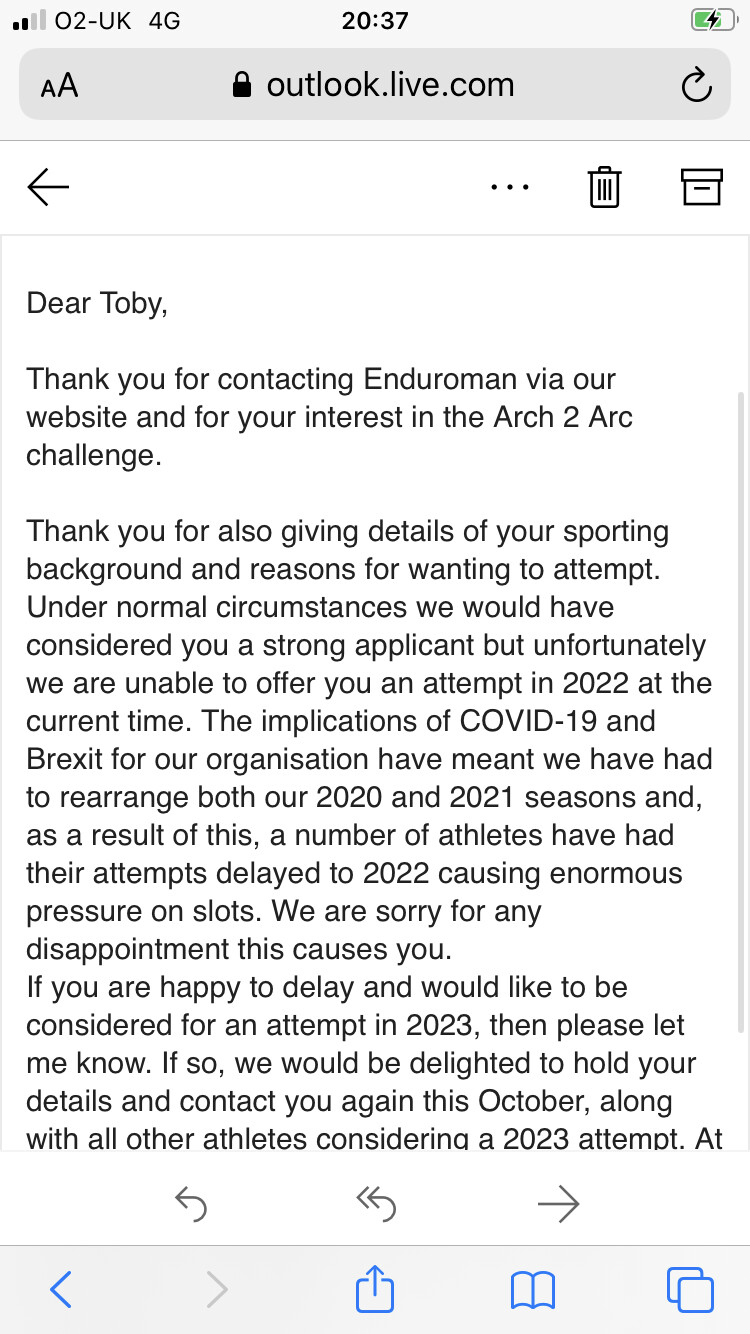Navigate back in Safari browser history
The image size is (750, 1334).
[x=61, y=1290]
